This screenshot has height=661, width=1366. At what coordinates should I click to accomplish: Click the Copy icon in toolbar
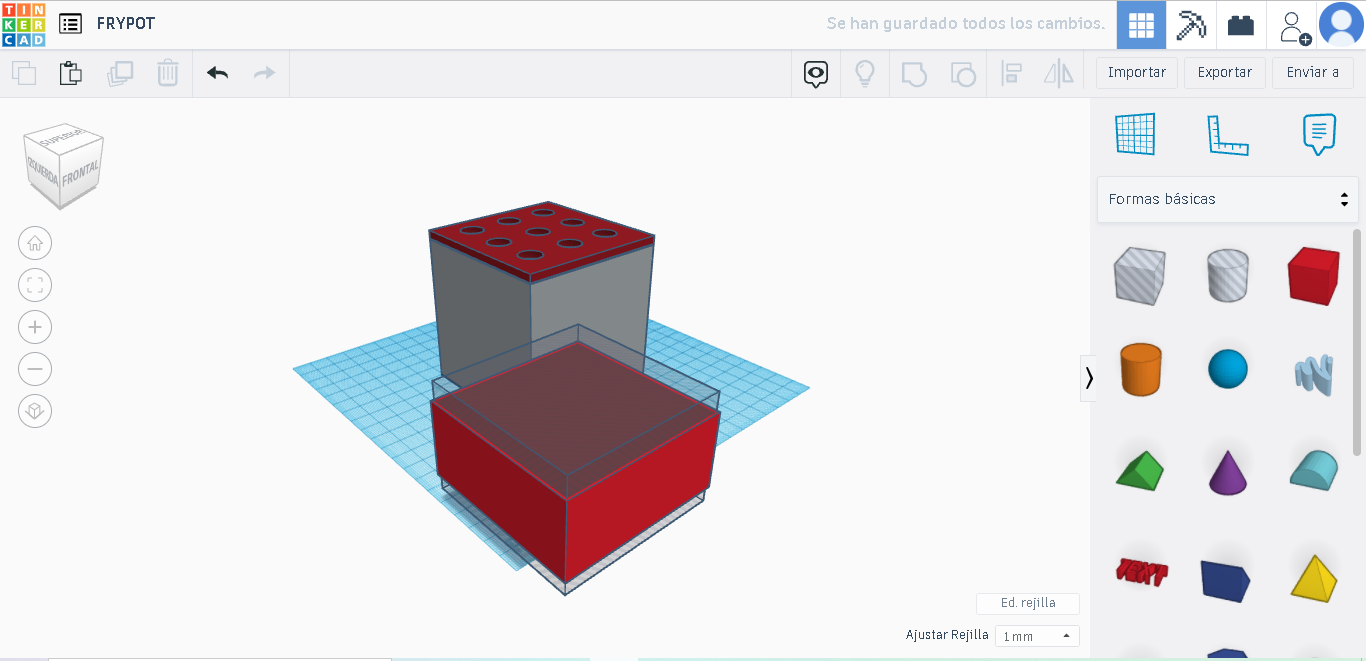coord(24,73)
